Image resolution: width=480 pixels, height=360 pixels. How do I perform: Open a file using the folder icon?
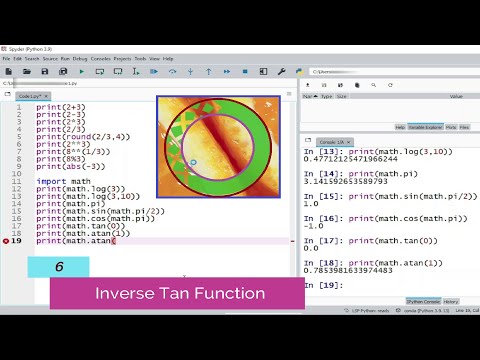point(27,71)
